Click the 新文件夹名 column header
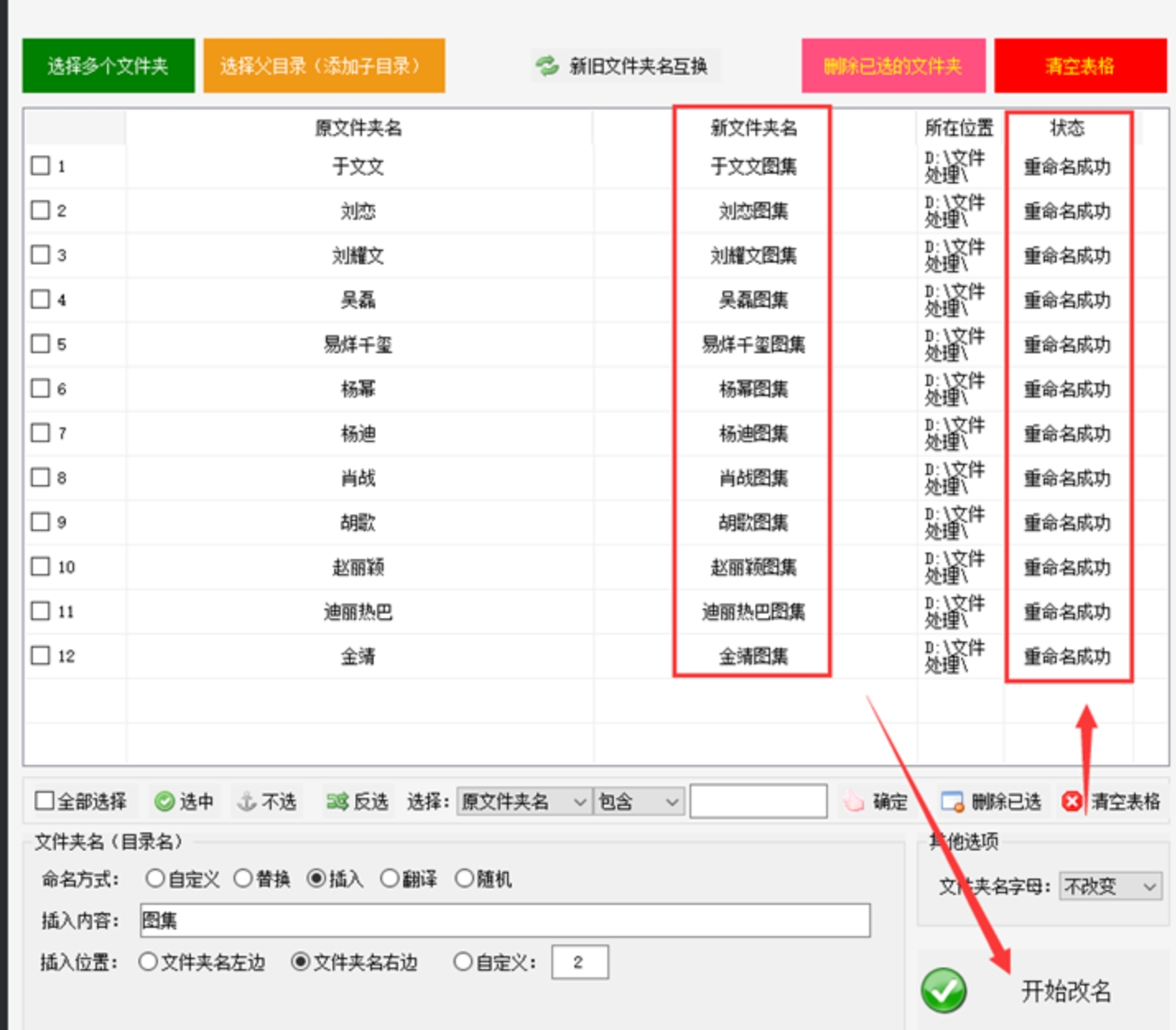1176x1030 pixels. (754, 128)
